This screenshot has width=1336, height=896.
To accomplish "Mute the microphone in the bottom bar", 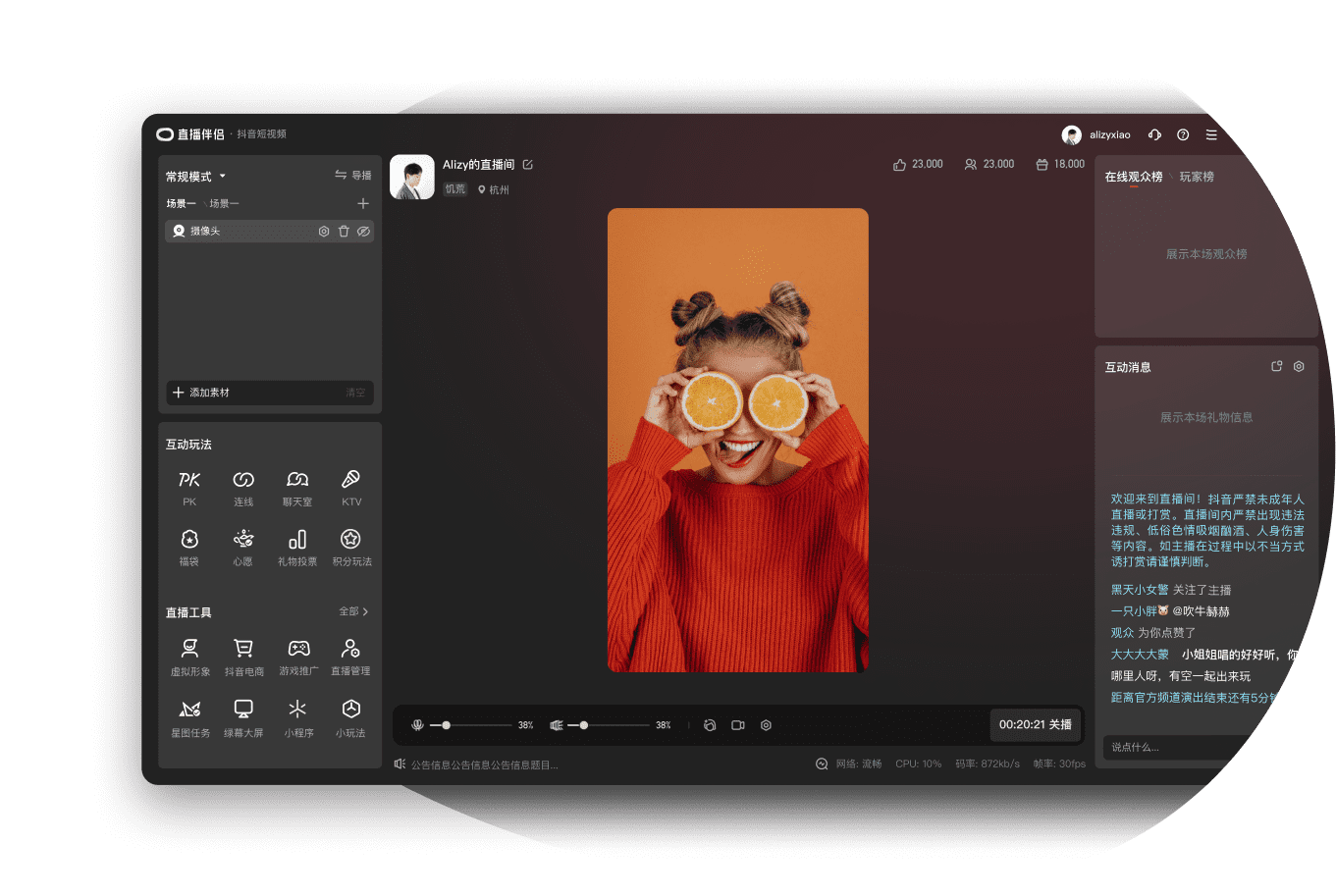I will [x=419, y=725].
